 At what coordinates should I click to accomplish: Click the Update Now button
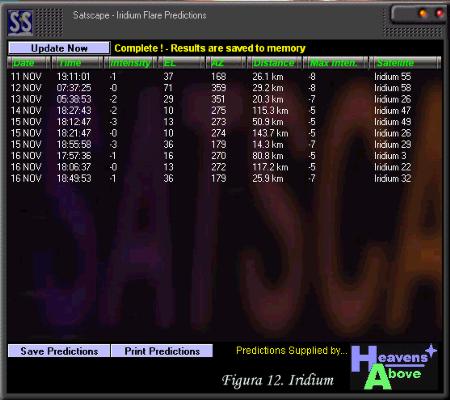click(x=59, y=48)
